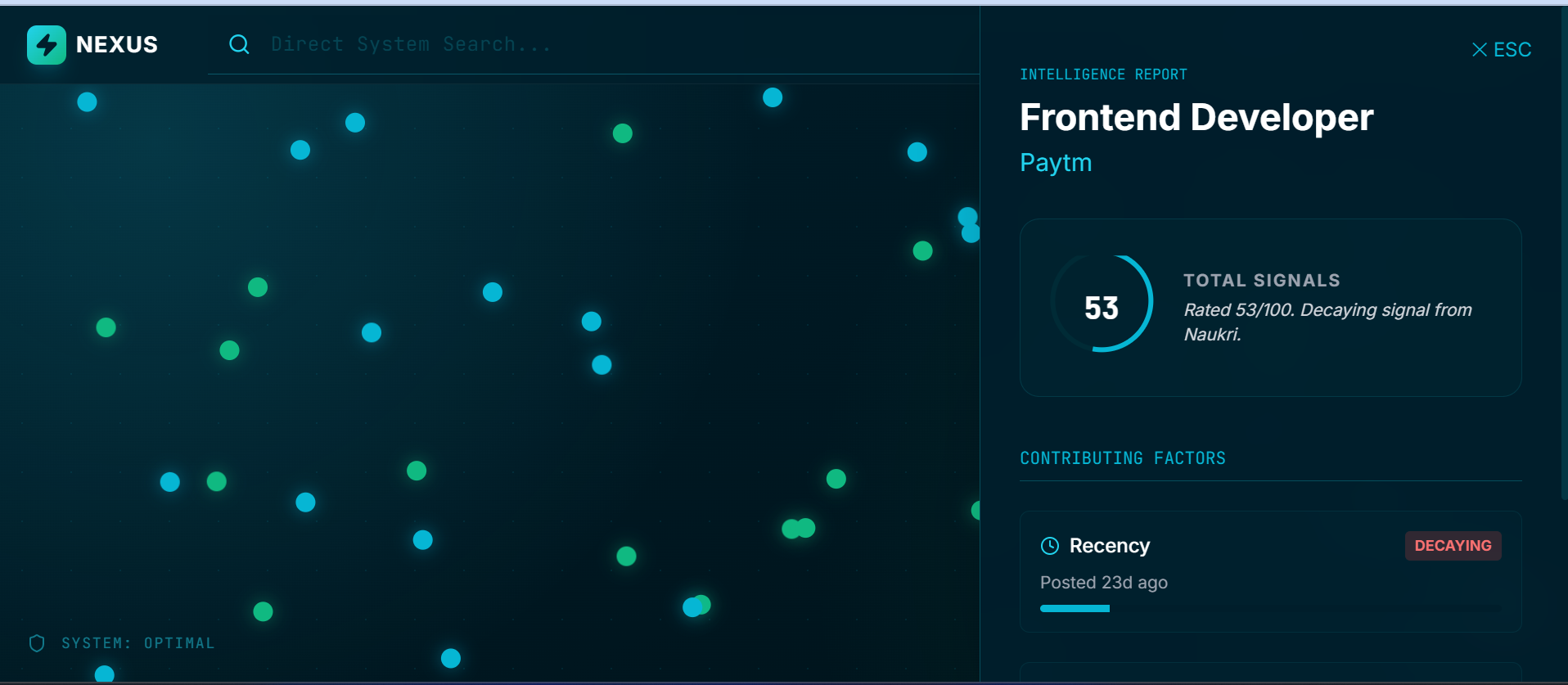Click the 'TOTAL SIGNALS' heading
Viewport: 1568px width, 685px height.
pyautogui.click(x=1262, y=281)
